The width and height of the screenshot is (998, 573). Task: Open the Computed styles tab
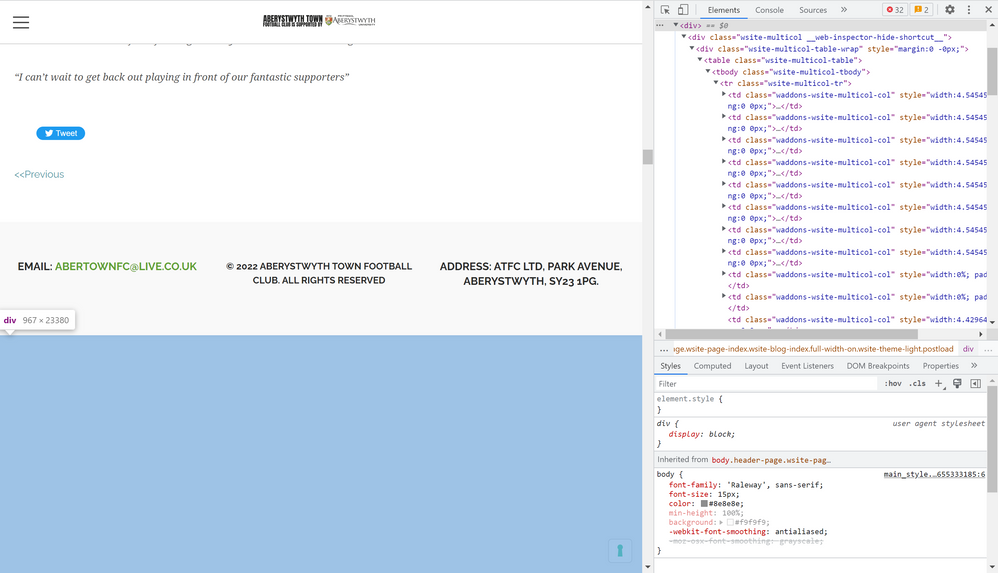click(x=712, y=366)
